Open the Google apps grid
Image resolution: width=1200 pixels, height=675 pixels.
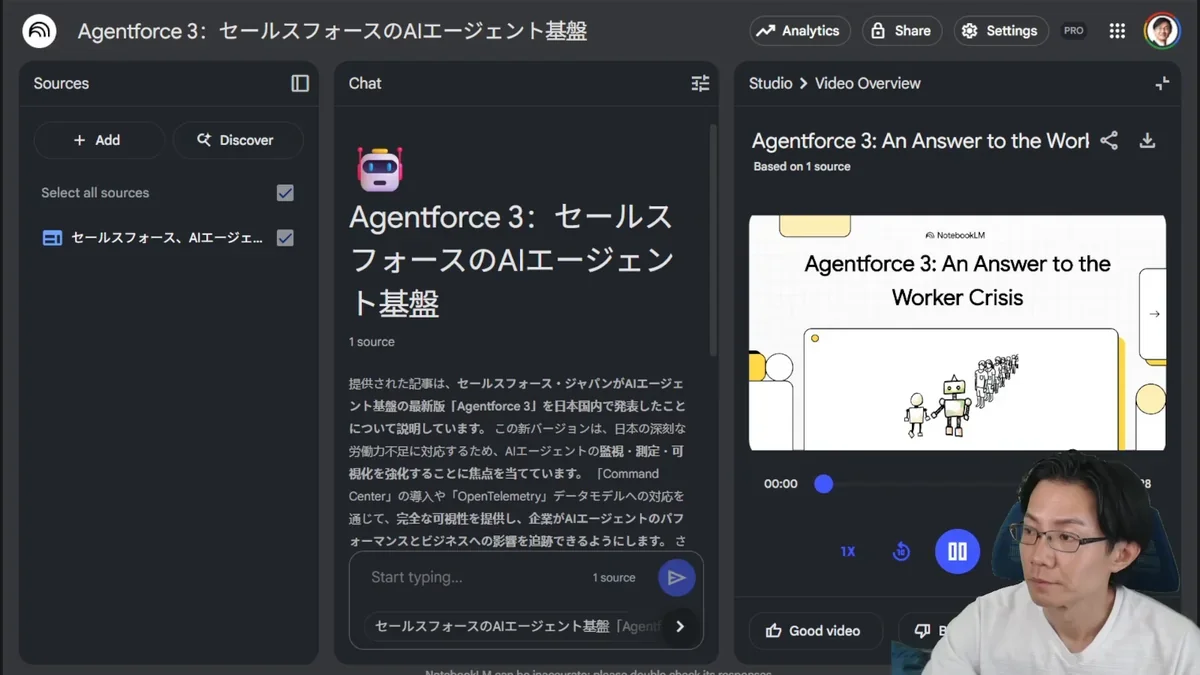point(1118,31)
